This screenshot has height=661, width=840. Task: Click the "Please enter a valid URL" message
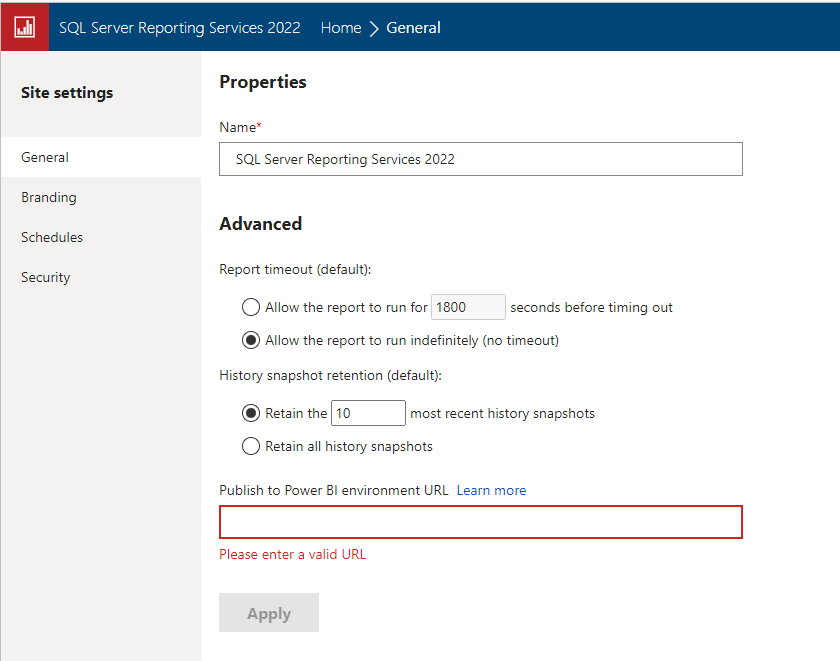[x=292, y=554]
